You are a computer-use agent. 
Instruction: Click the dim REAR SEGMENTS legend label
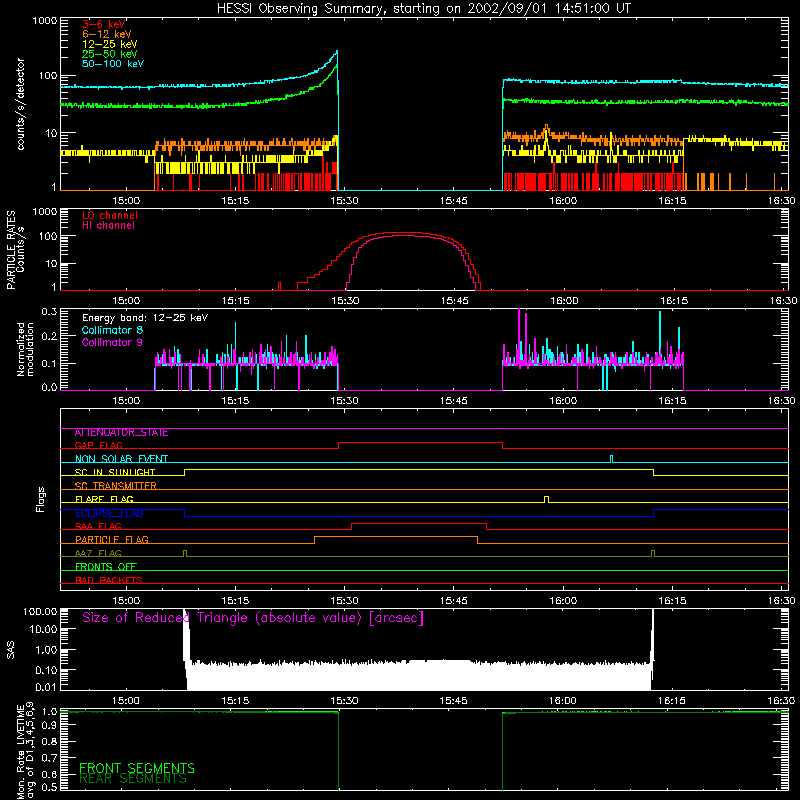point(133,779)
